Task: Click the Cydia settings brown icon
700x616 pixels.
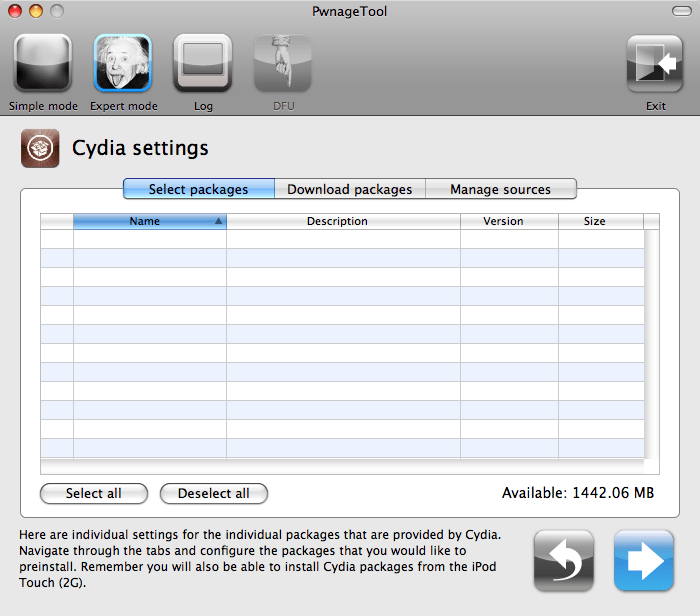Action: click(40, 148)
